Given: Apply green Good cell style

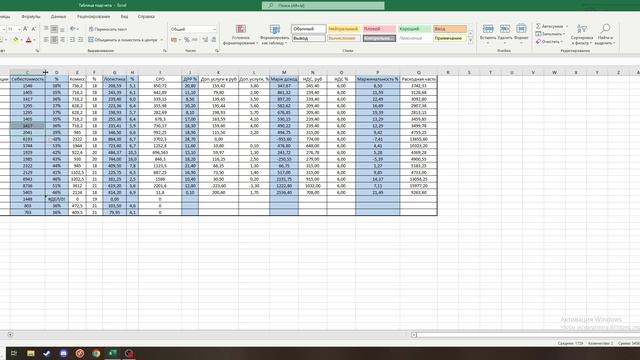Looking at the screenshot, I should tap(414, 29).
